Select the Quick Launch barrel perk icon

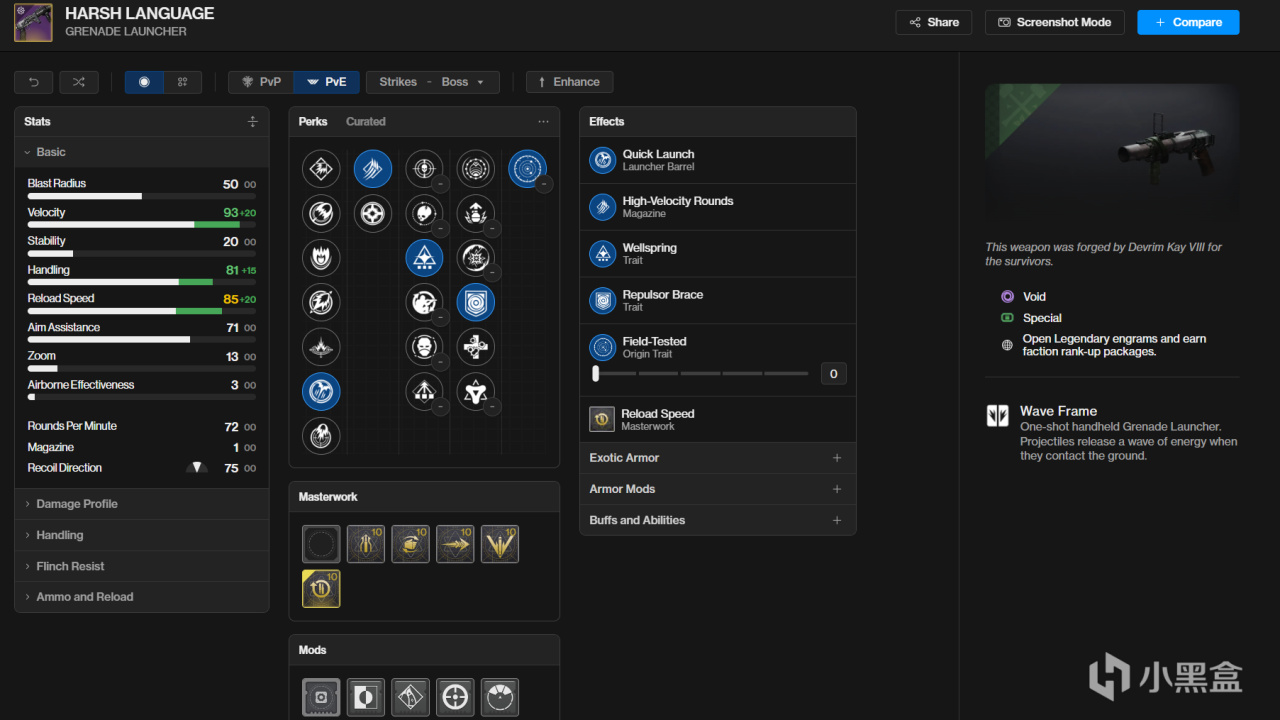[x=321, y=391]
